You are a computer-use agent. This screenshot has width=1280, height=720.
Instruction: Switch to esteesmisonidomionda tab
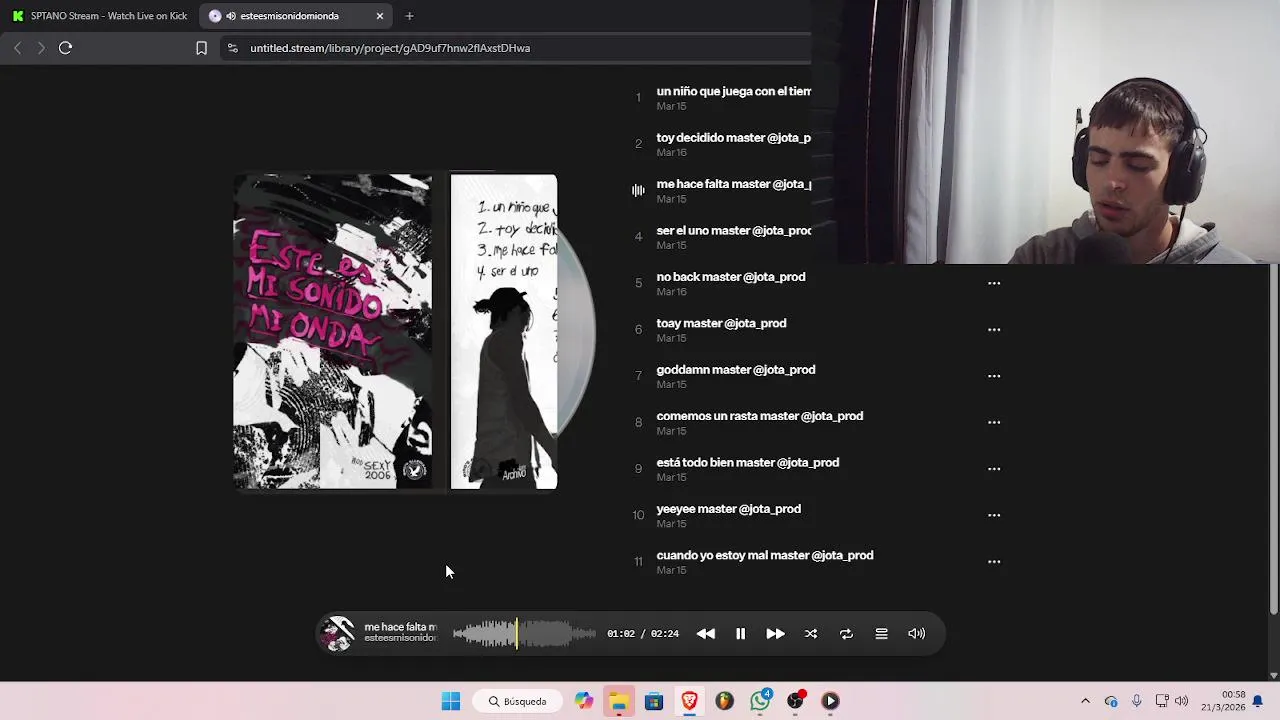(290, 16)
